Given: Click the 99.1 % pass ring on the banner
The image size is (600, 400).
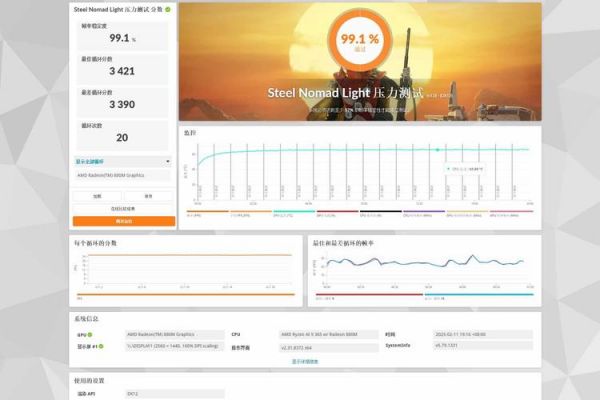Looking at the screenshot, I should tap(360, 40).
